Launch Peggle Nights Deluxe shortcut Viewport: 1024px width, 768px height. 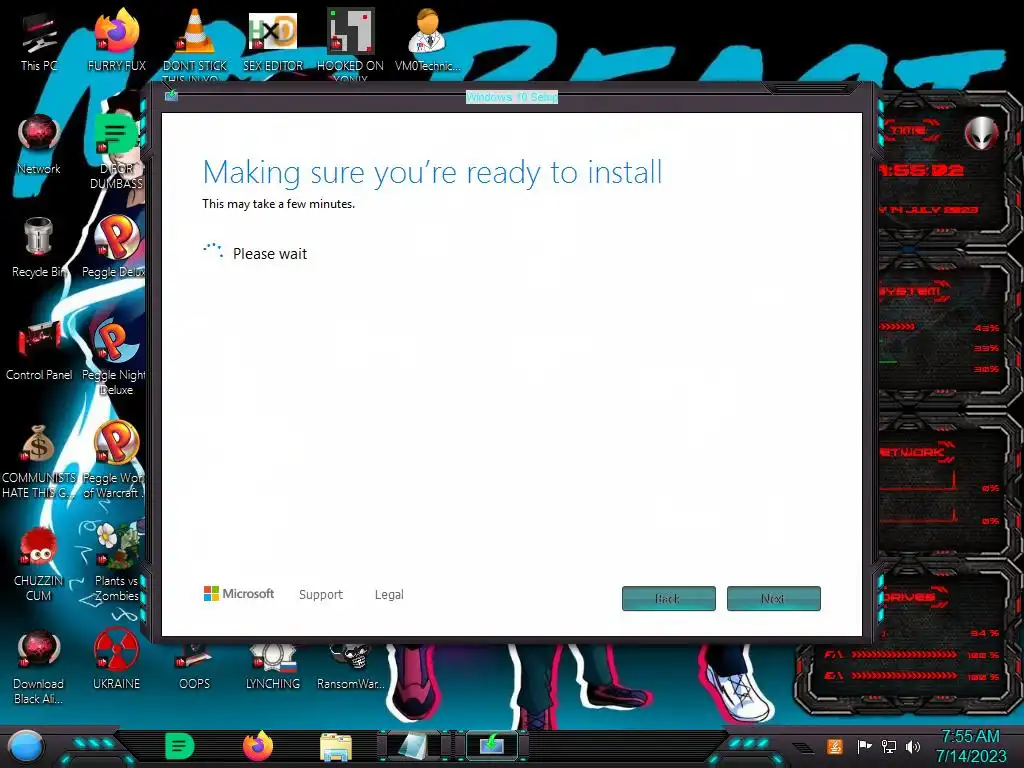pos(115,357)
